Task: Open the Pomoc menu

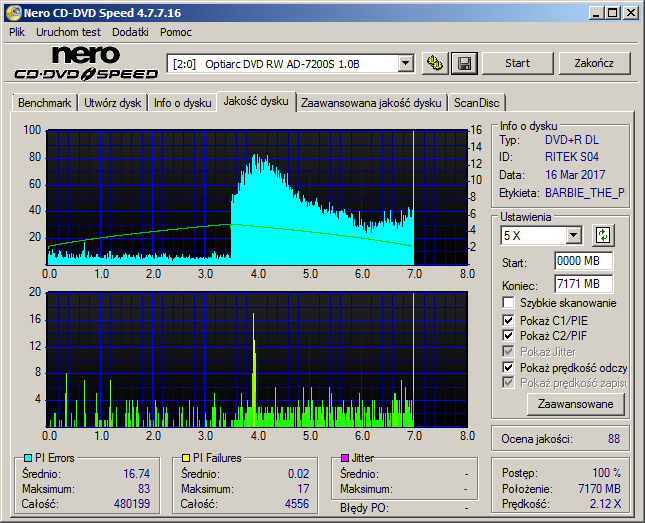Action: pos(176,32)
